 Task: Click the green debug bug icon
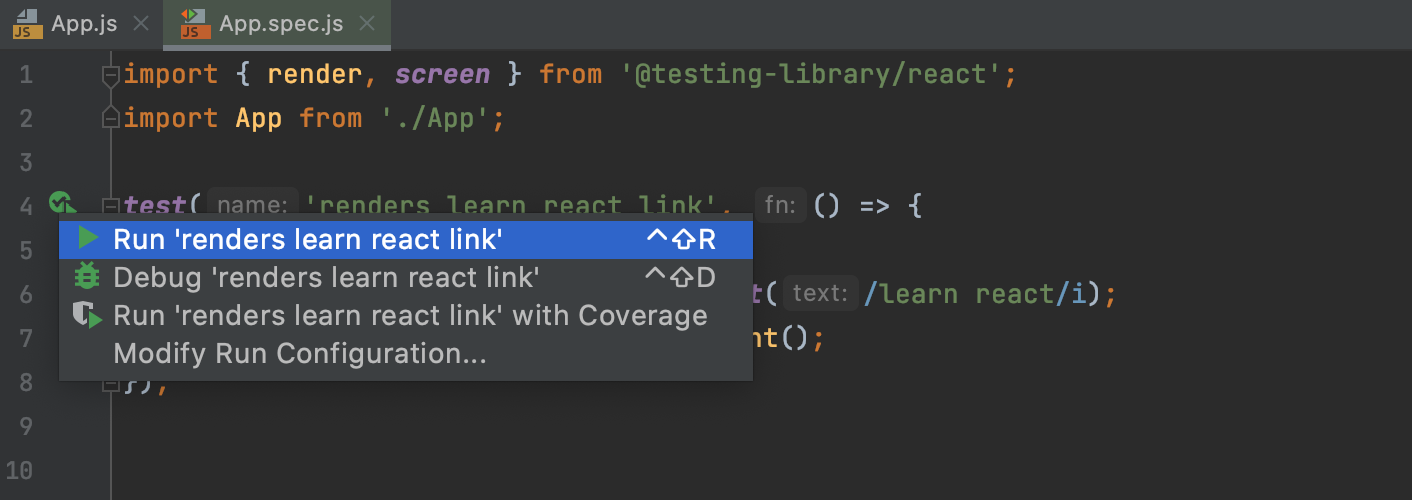coord(88,275)
